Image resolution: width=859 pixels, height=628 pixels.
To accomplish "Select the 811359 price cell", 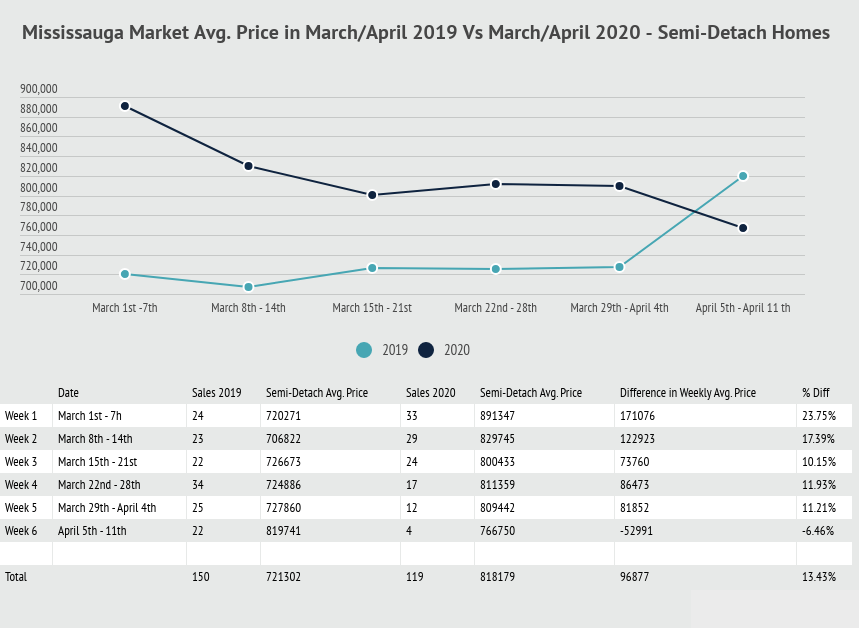I will [497, 485].
